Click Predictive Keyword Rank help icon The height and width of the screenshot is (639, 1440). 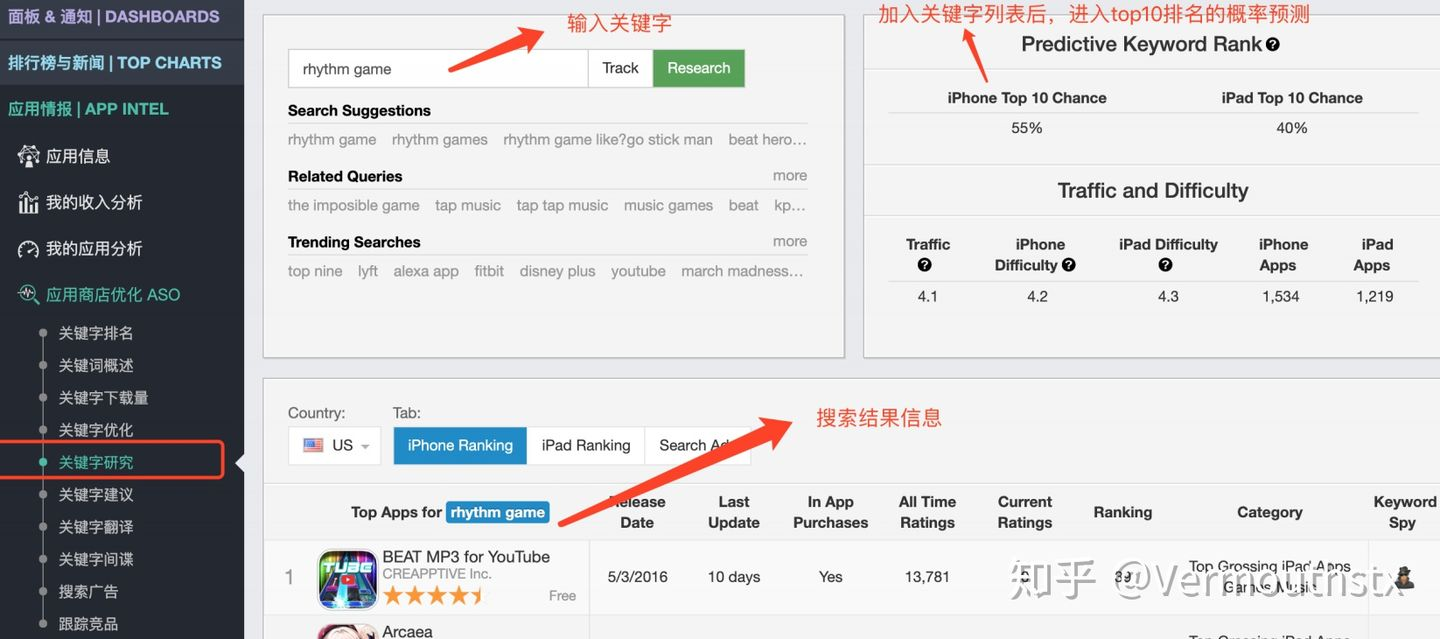(1273, 45)
